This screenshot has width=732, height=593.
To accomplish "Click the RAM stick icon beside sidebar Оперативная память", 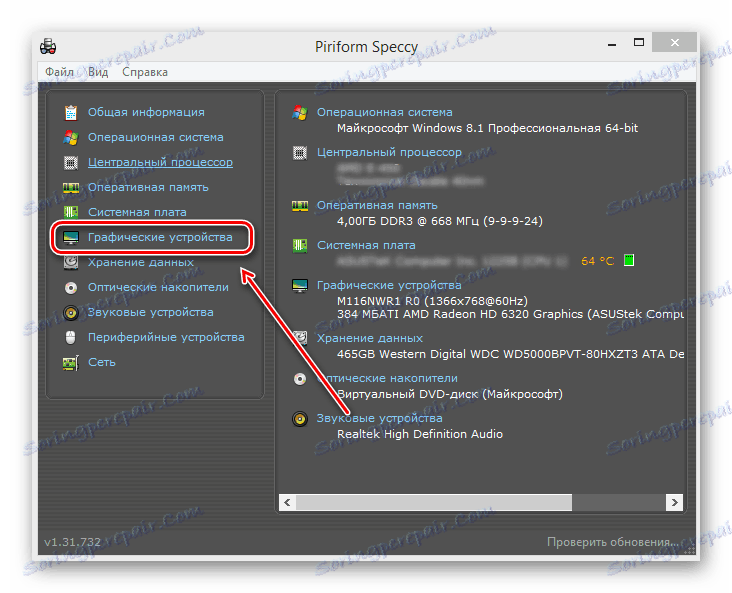I will pyautogui.click(x=71, y=187).
